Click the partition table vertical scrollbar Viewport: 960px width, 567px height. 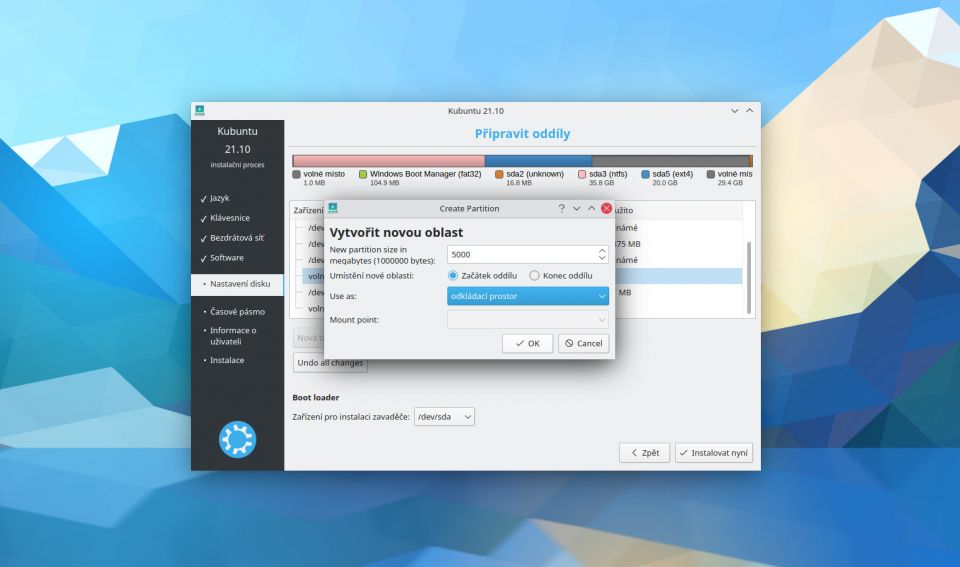pos(749,278)
